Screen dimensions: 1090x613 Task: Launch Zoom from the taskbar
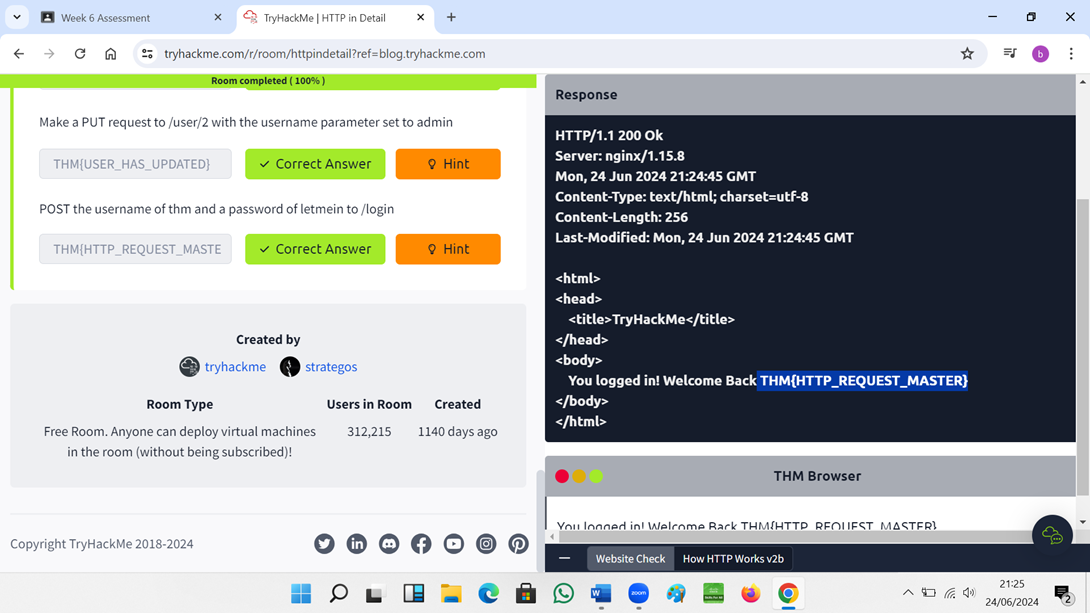(638, 593)
